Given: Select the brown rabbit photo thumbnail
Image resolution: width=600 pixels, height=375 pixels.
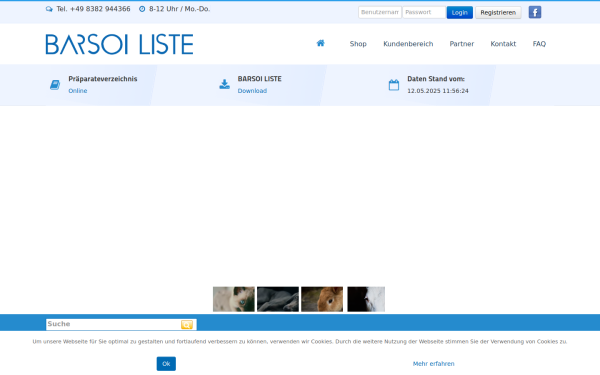Looking at the screenshot, I should [x=322, y=299].
